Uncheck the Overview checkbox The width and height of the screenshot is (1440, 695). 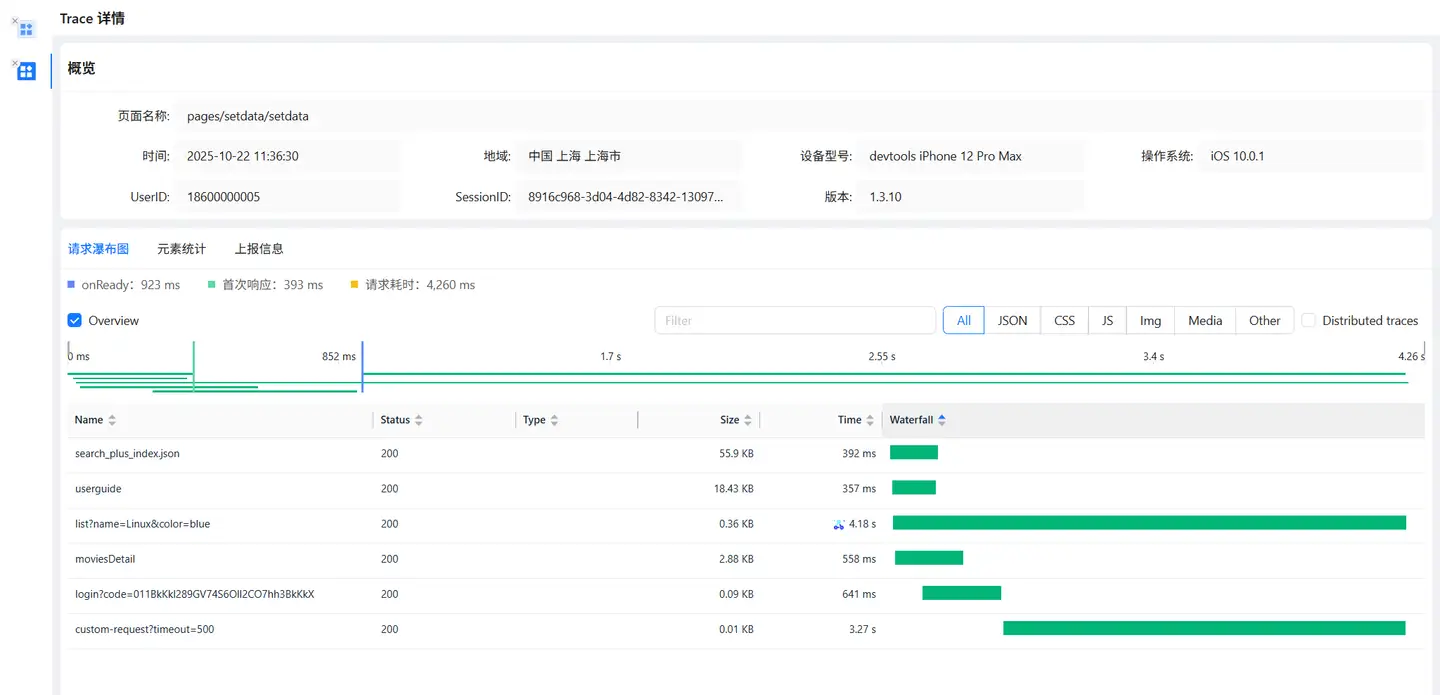pos(75,321)
